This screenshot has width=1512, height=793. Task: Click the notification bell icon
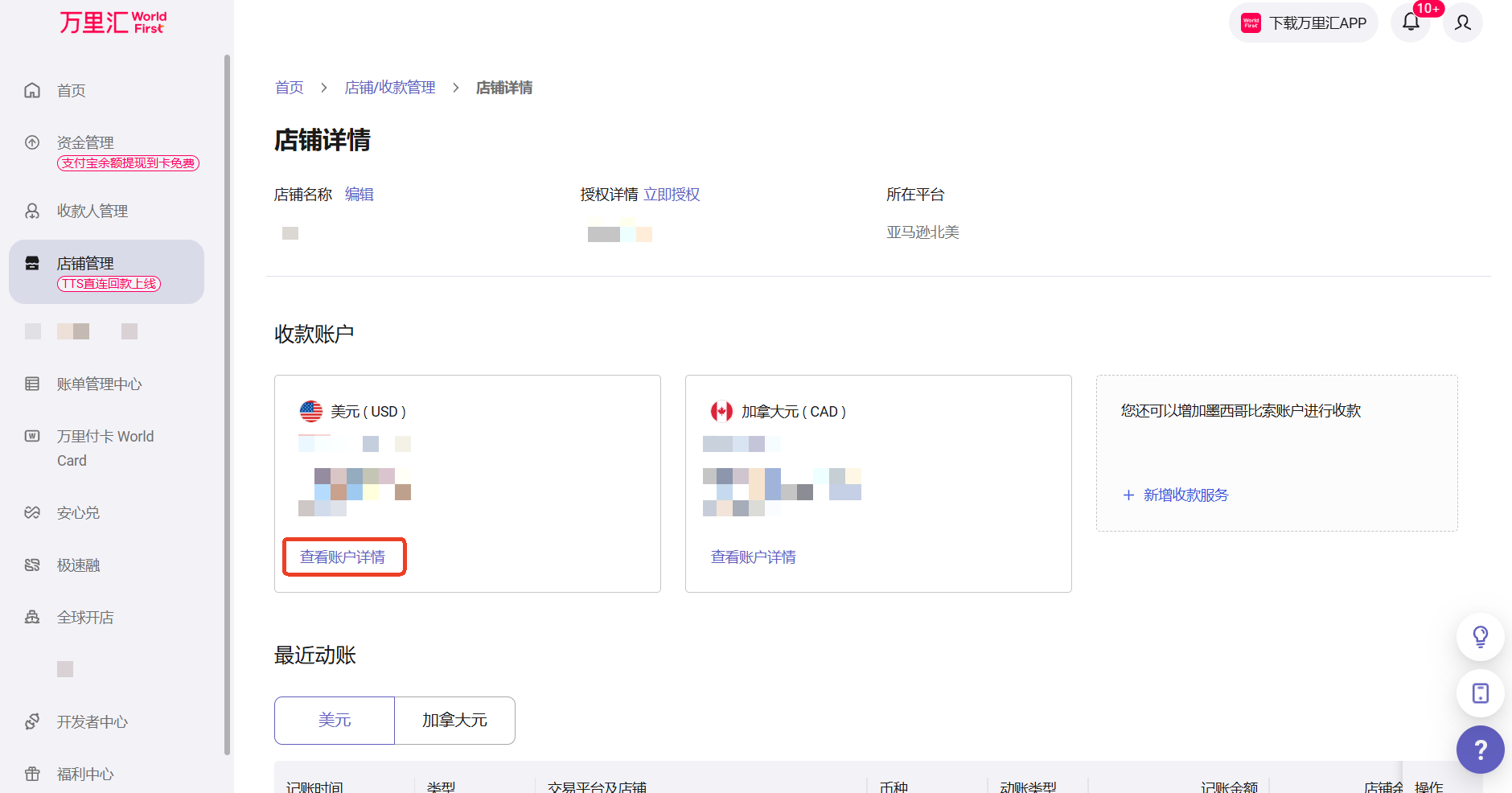(1411, 23)
